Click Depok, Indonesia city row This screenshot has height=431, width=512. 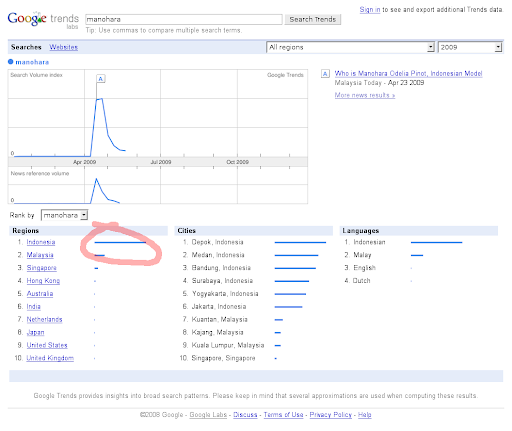(x=255, y=242)
